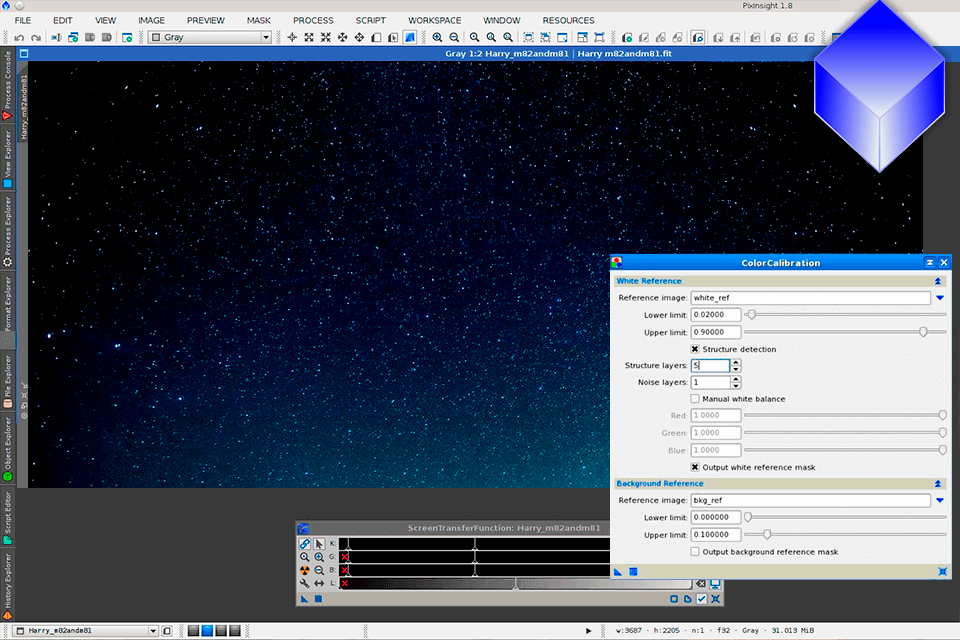Open the WORKSPACE menu
The height and width of the screenshot is (640, 960).
(x=435, y=20)
